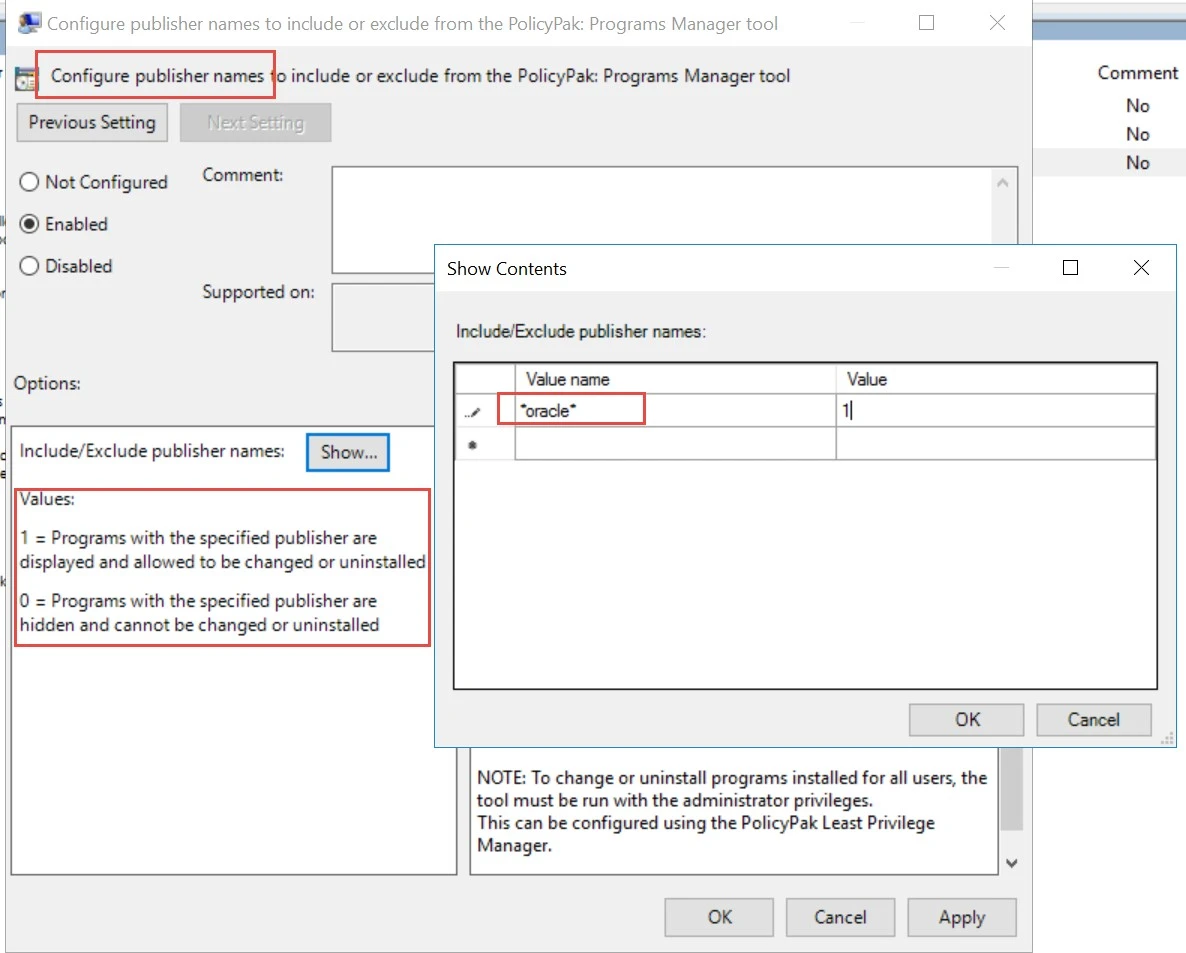The image size is (1186, 953).
Task: Click the policy icon beside the setting title
Action: (x=25, y=75)
